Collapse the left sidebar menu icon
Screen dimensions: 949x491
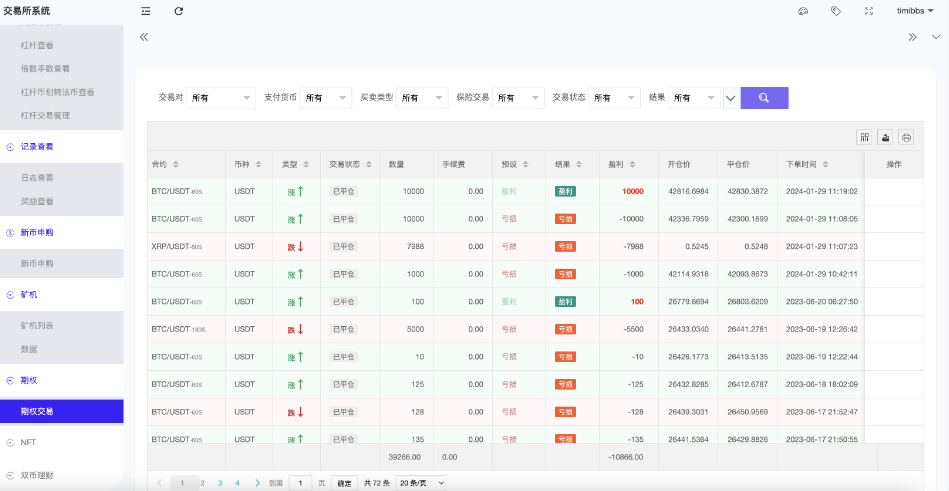pyautogui.click(x=146, y=11)
